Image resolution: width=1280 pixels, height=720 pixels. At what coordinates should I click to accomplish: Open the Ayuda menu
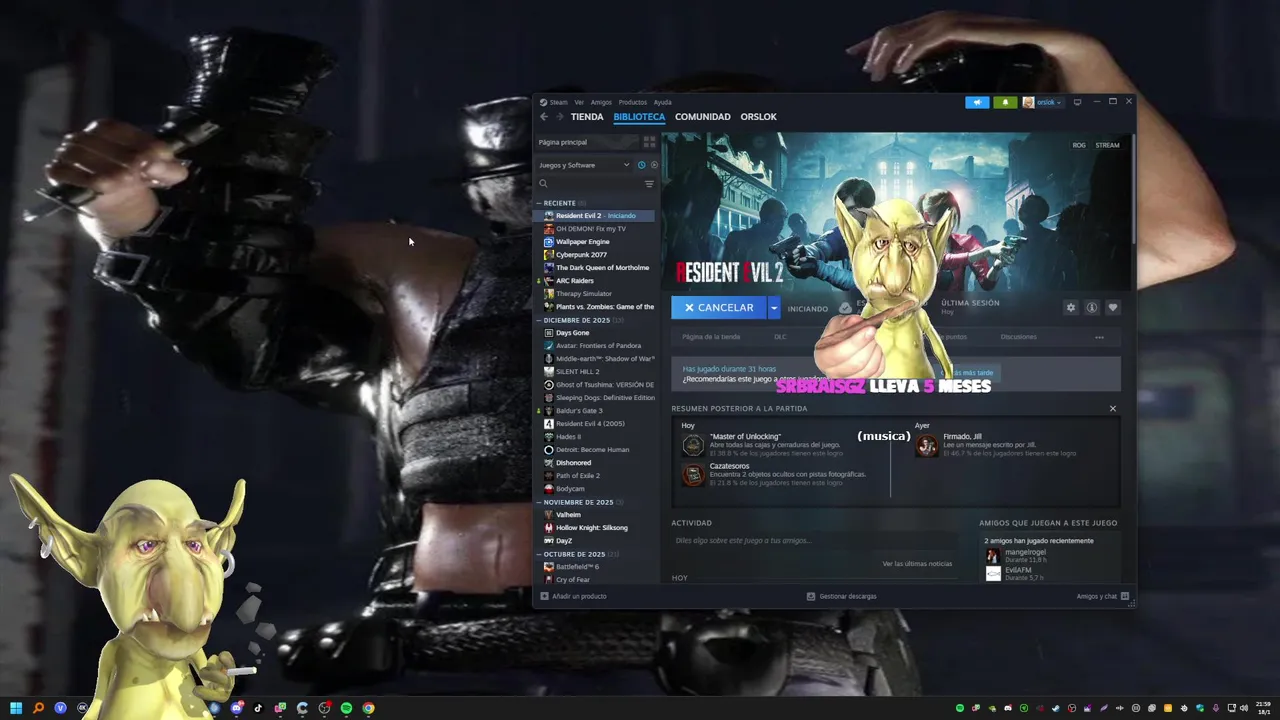663,102
